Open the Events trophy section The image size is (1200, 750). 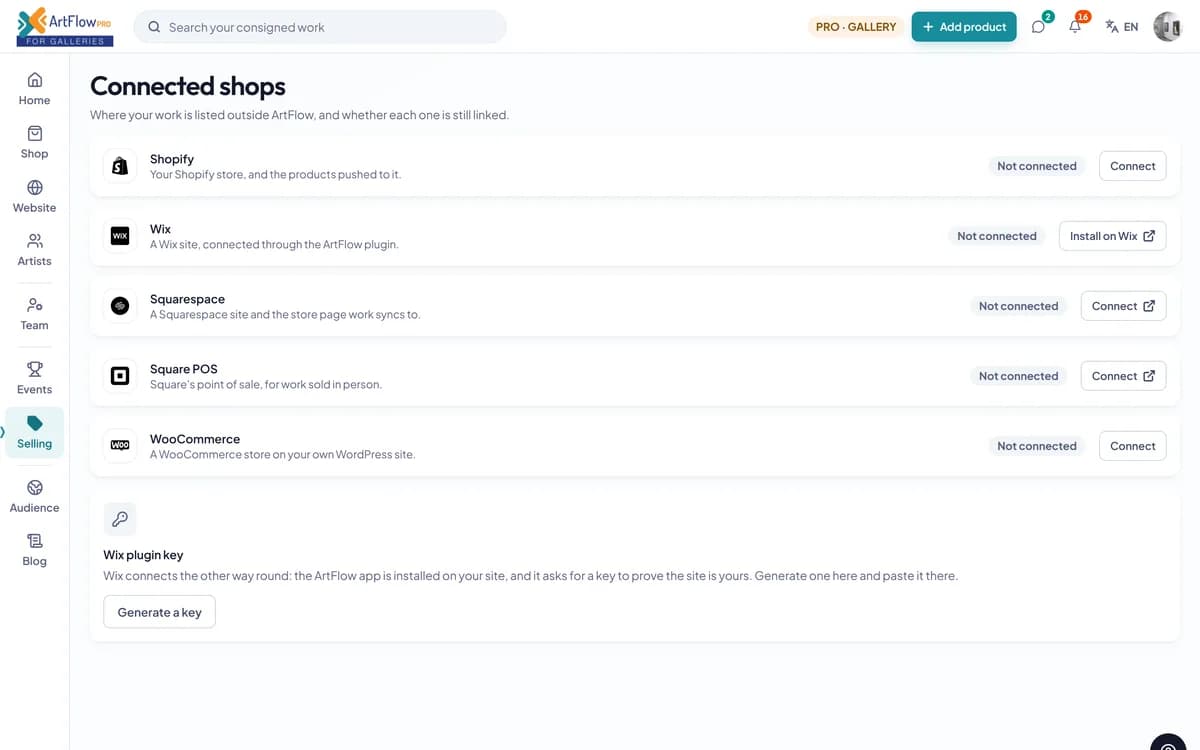[x=34, y=378]
